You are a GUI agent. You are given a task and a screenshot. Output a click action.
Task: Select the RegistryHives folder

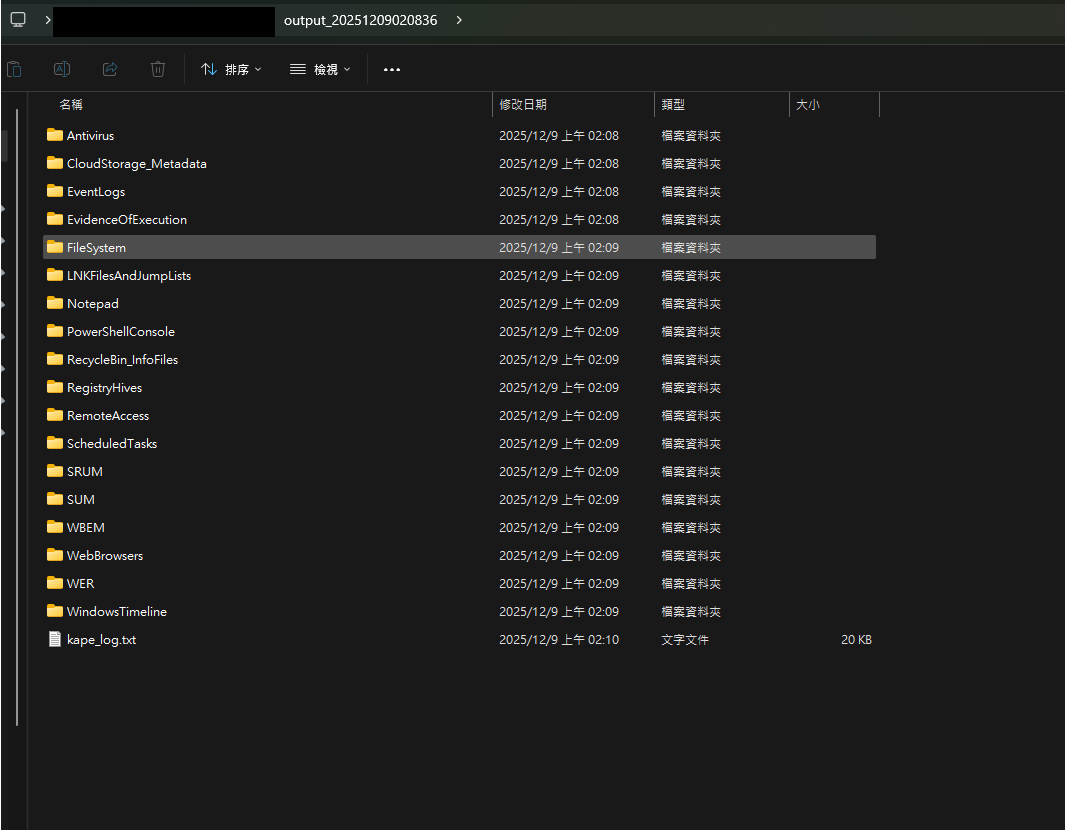104,387
